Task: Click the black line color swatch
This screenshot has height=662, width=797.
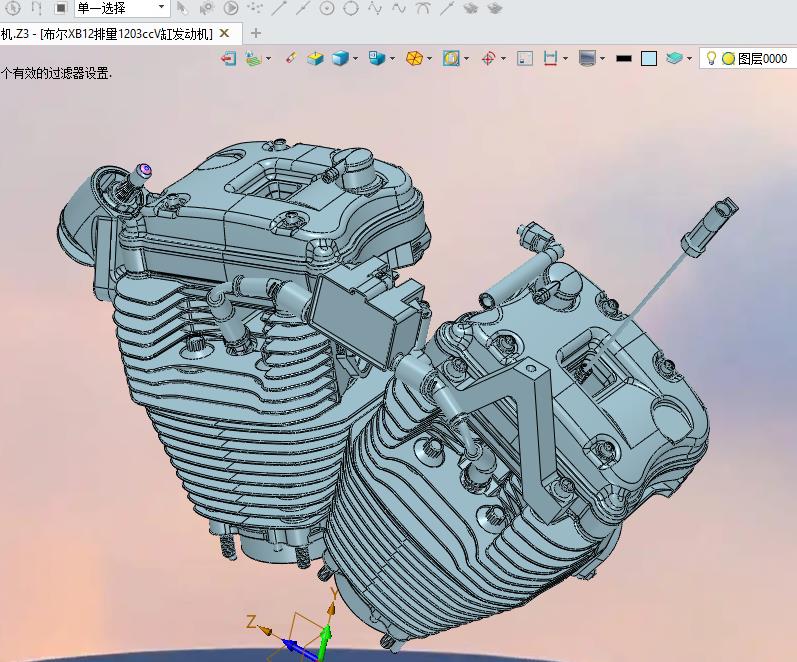Action: click(x=624, y=58)
